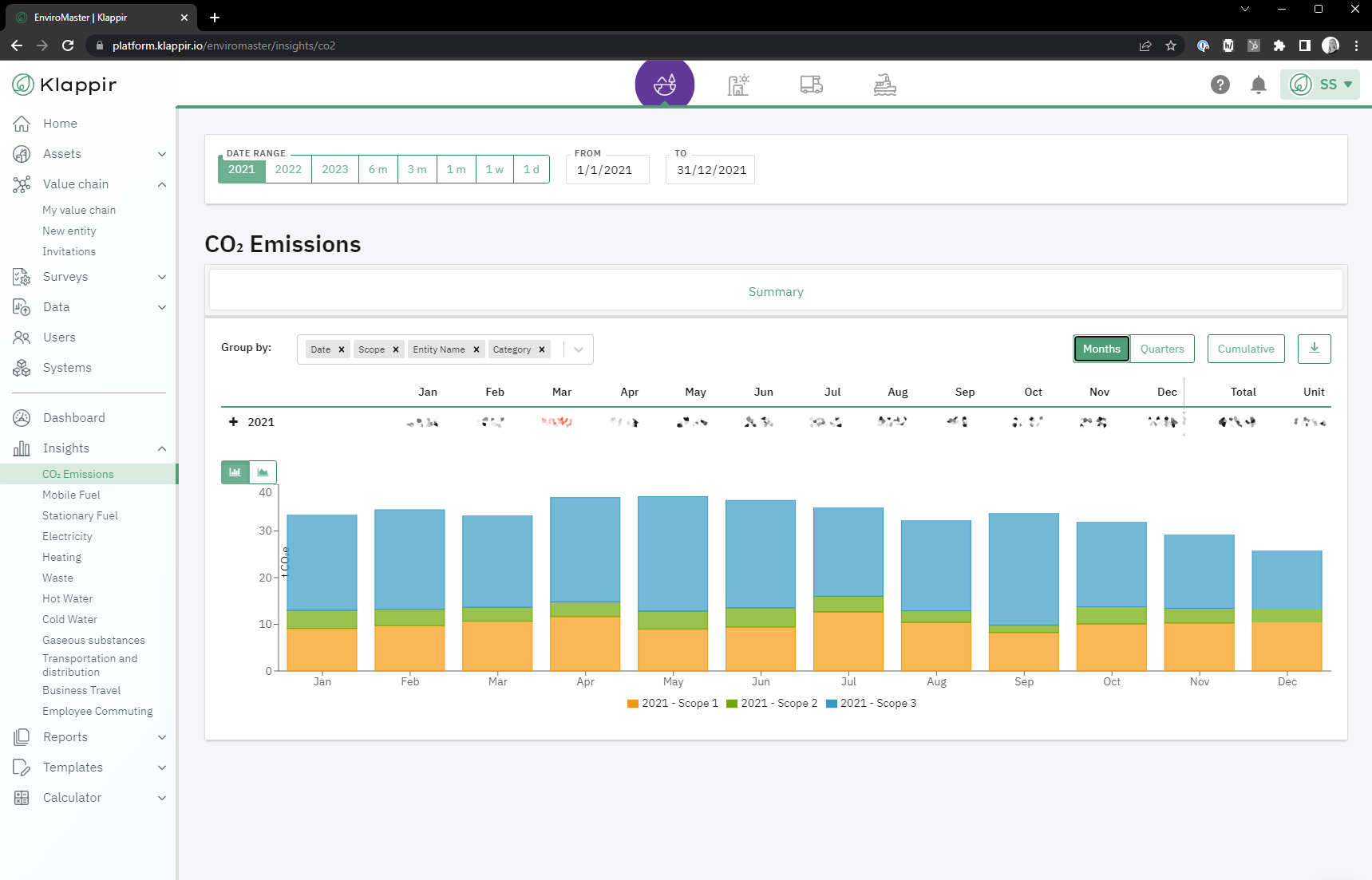
Task: Open New entity link
Action: click(69, 231)
